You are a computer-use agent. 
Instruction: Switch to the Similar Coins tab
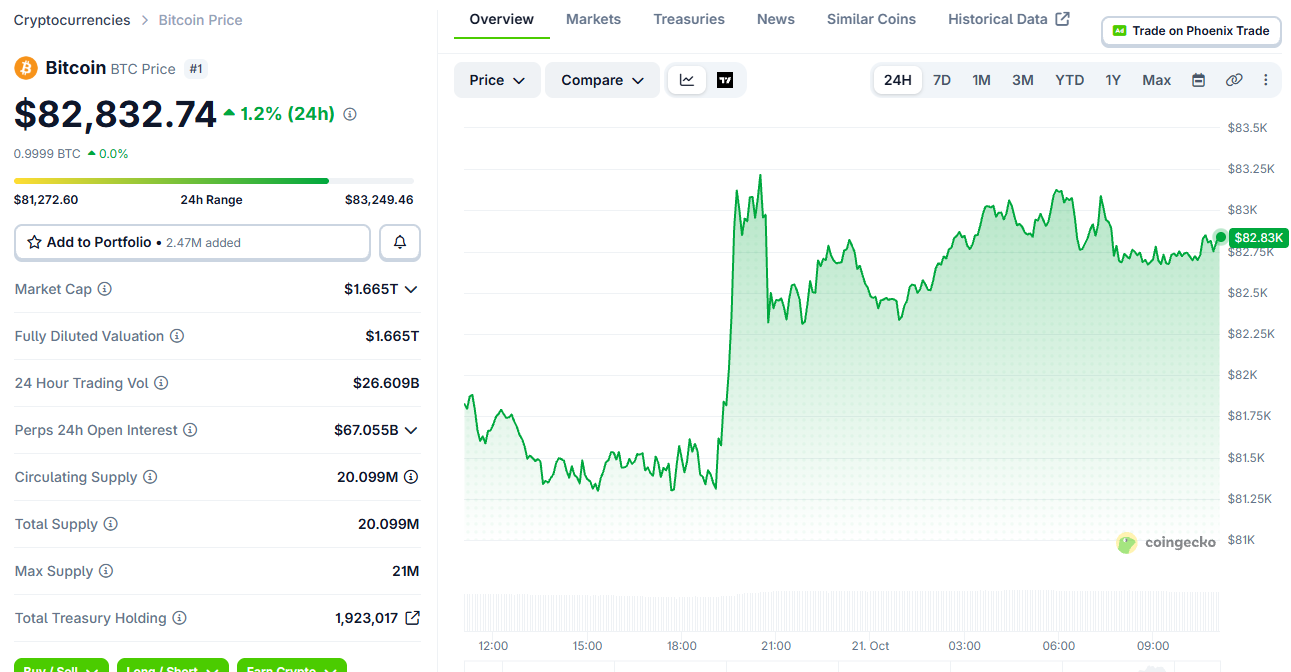tap(871, 19)
